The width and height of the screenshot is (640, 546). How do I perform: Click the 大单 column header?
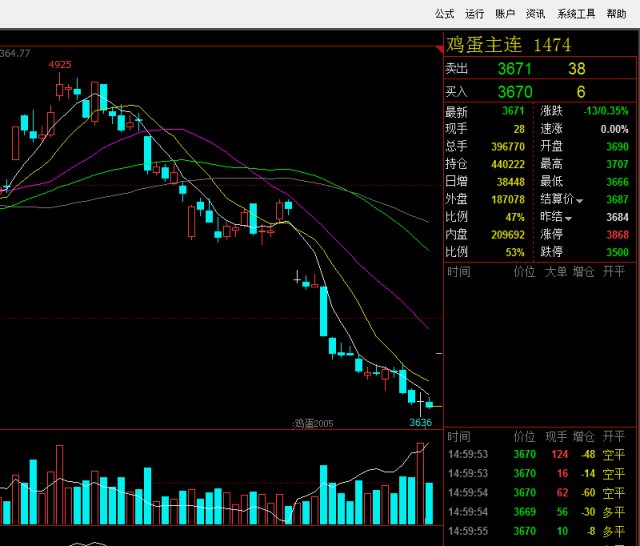pos(556,271)
